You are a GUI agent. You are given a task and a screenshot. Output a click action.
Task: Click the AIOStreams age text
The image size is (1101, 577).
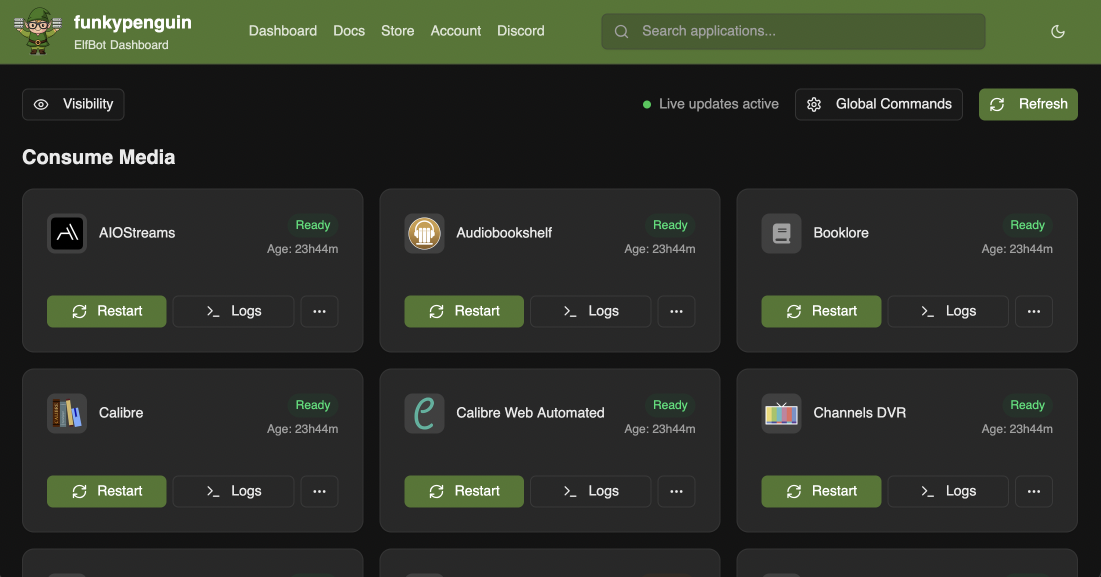pos(303,249)
